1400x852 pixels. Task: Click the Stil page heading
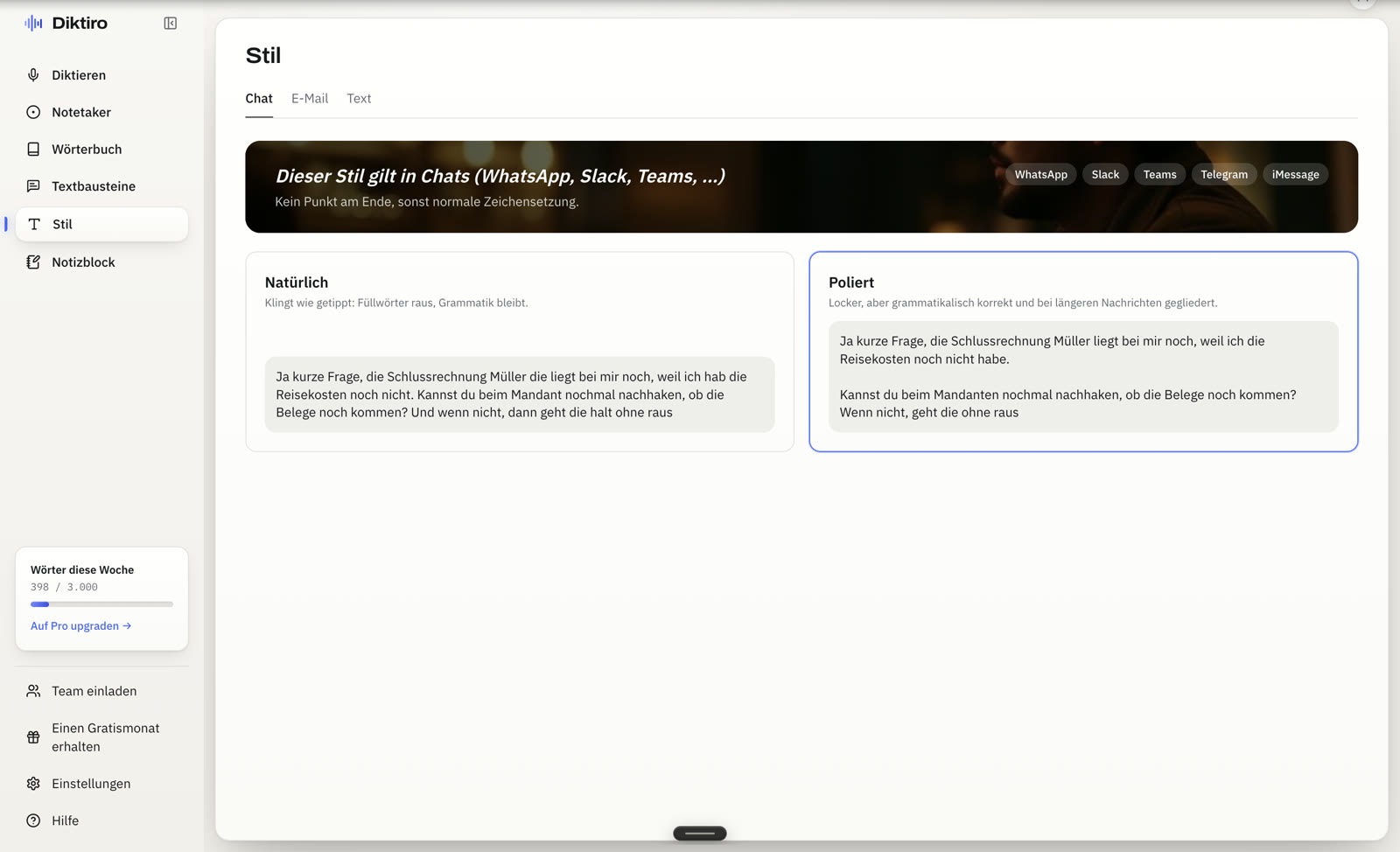(x=263, y=55)
